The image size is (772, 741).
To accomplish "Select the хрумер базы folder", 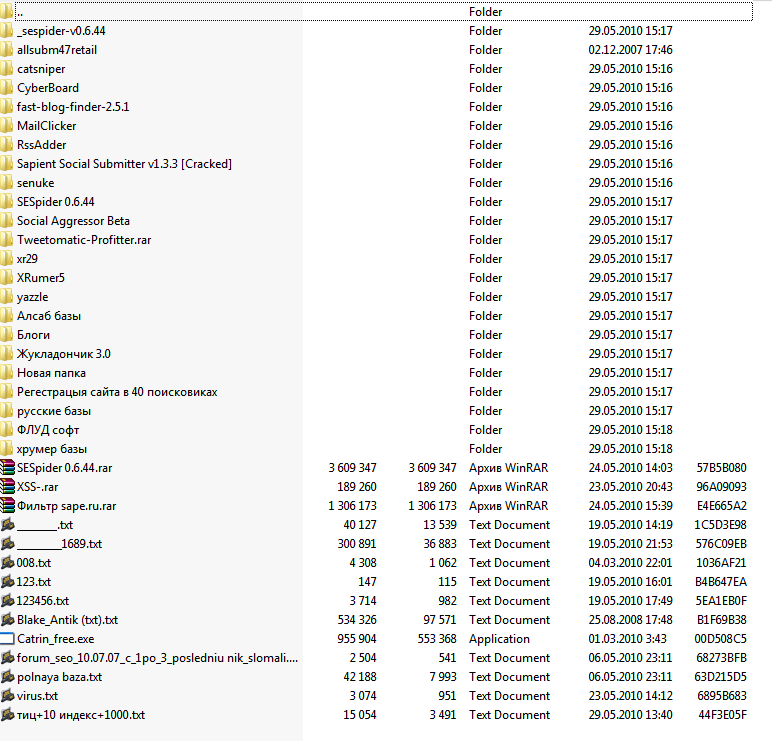I will (52, 449).
